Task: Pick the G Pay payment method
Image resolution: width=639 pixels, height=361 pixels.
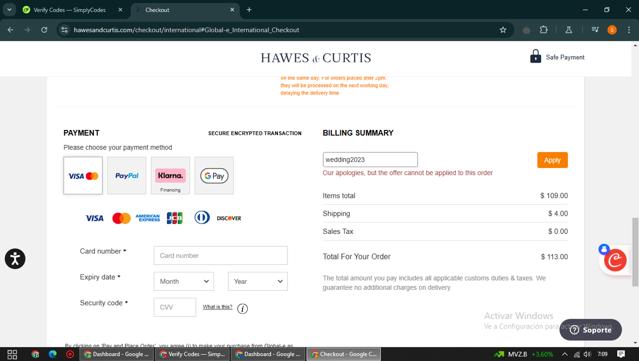Action: [x=214, y=176]
